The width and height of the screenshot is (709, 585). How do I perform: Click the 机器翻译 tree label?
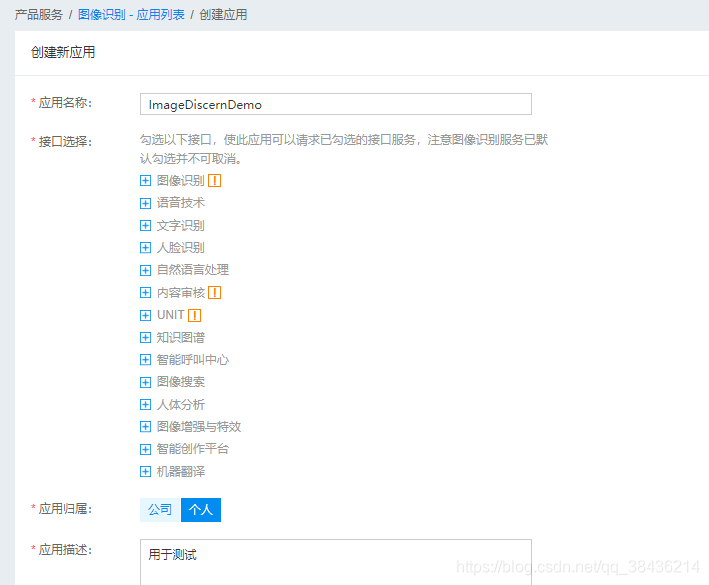pyautogui.click(x=180, y=472)
